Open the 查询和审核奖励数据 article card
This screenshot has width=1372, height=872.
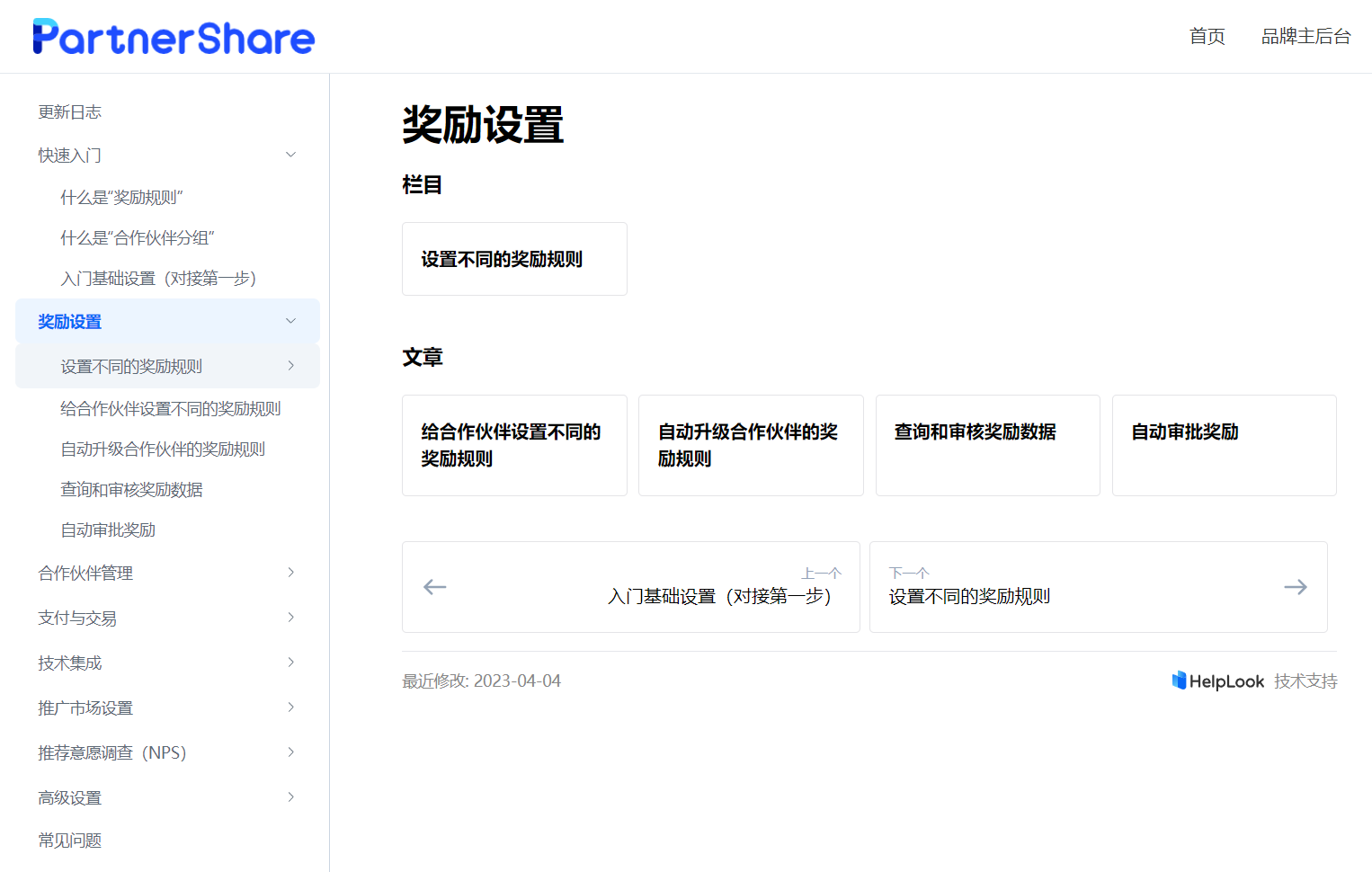(987, 445)
